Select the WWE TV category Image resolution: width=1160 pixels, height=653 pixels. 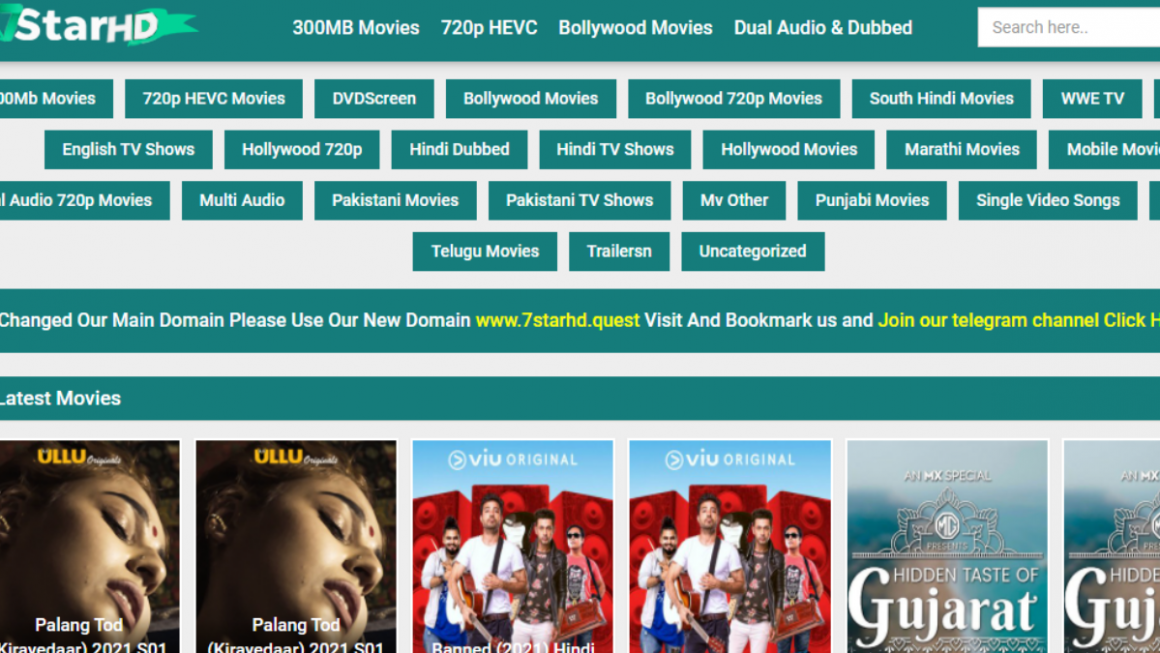1092,98
